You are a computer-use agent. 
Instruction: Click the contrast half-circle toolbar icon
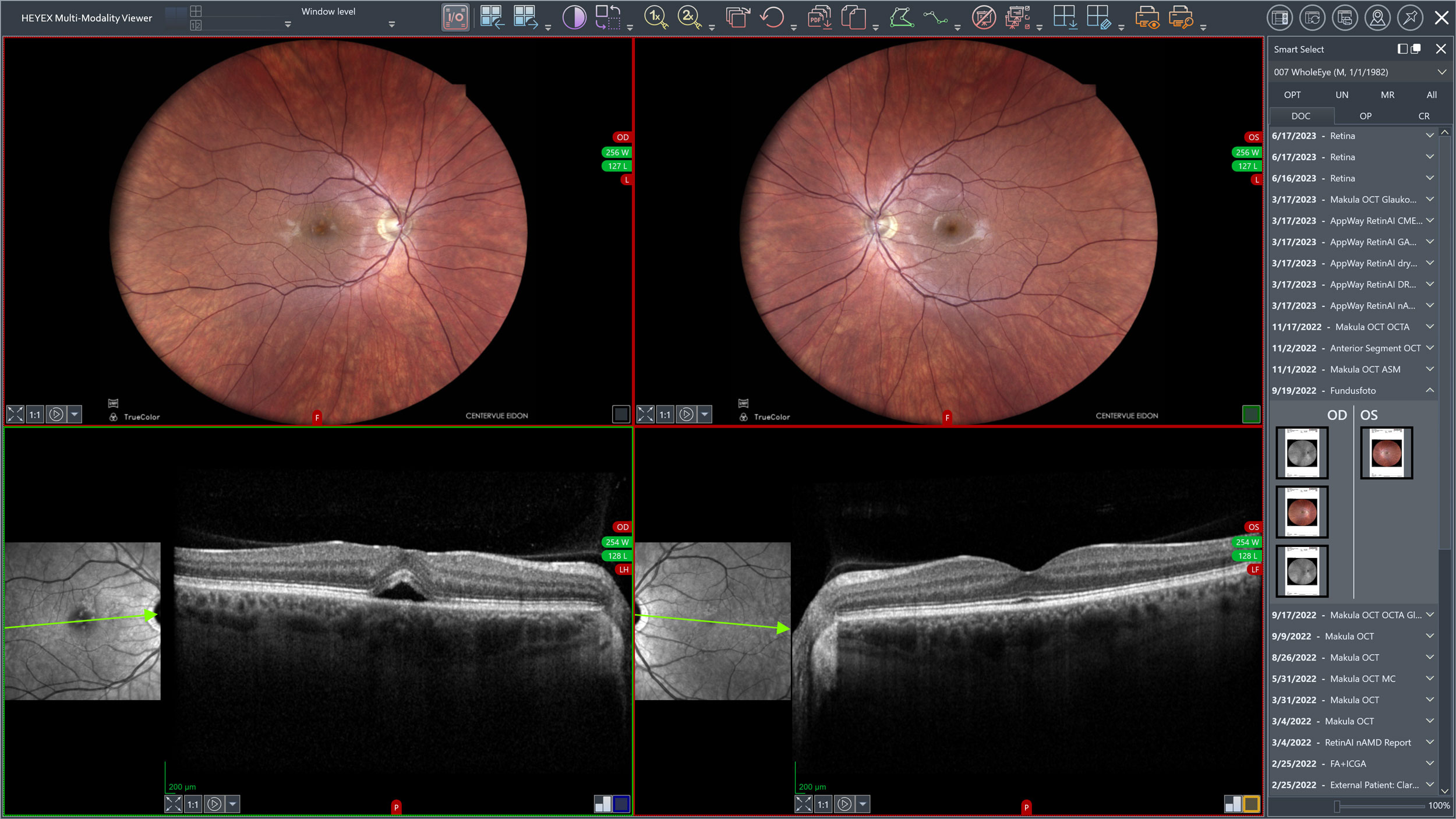tap(574, 17)
